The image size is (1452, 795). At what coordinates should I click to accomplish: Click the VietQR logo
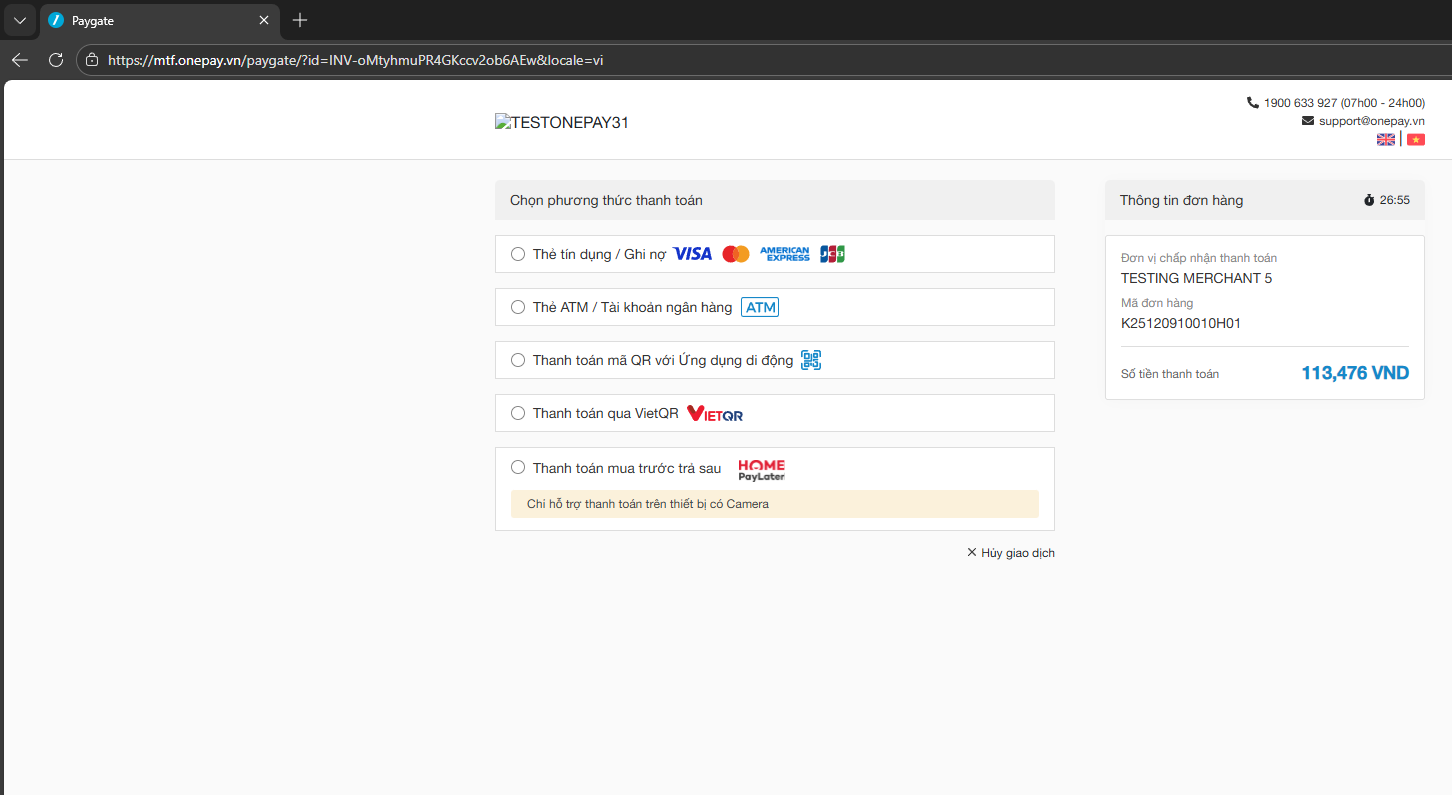(715, 413)
